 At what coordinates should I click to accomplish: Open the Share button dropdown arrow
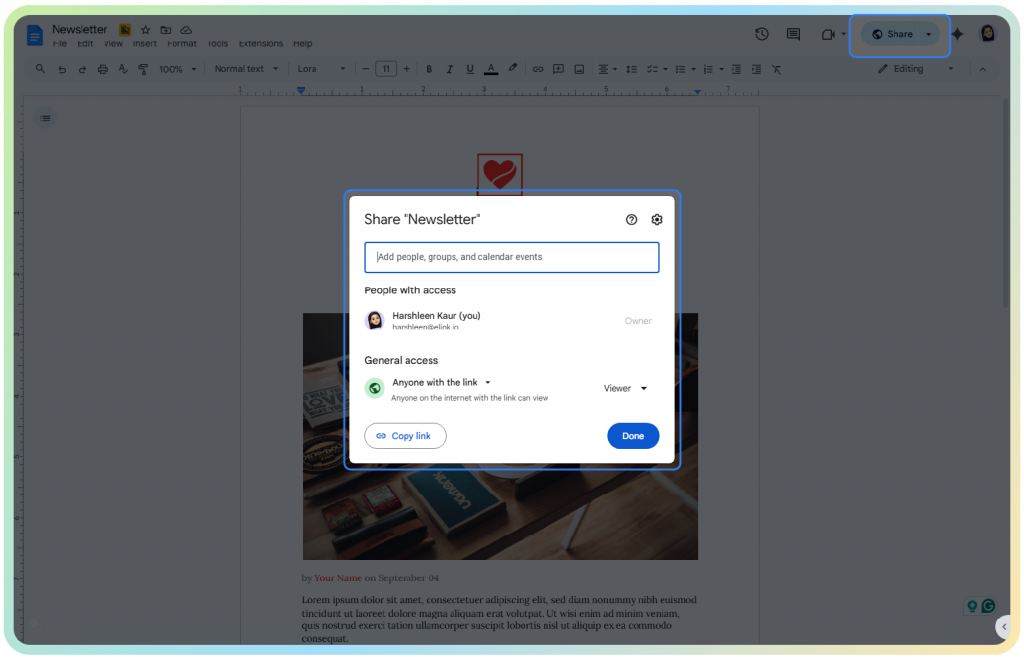click(929, 34)
